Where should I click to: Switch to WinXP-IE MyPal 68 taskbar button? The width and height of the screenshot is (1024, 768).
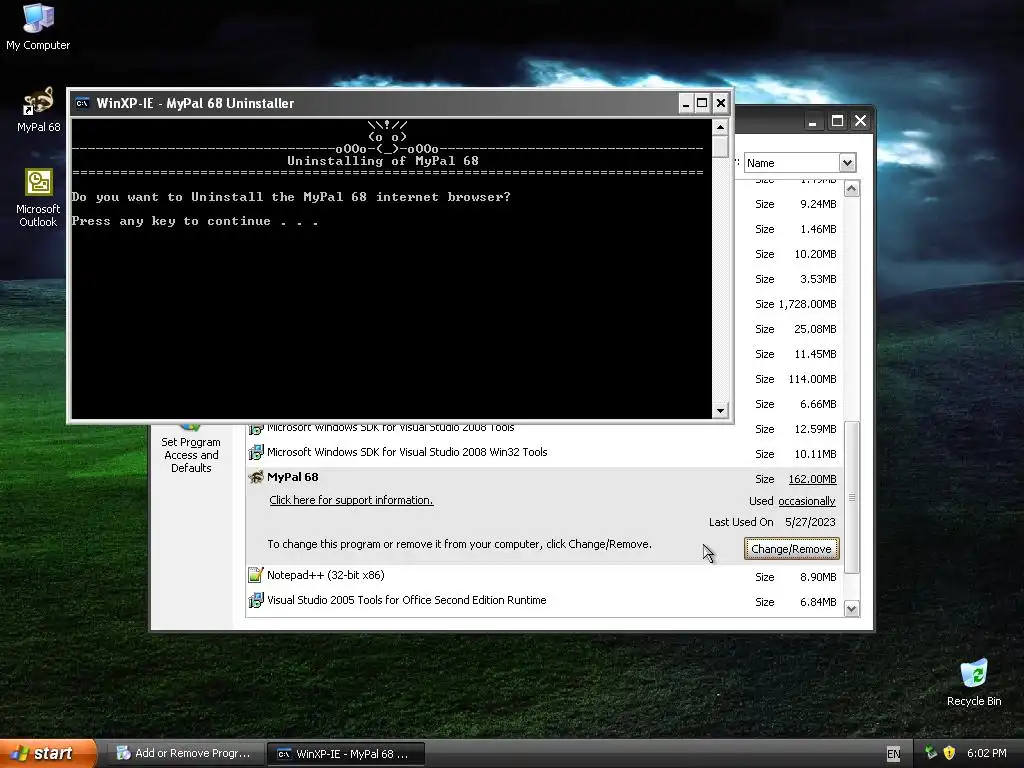click(346, 754)
